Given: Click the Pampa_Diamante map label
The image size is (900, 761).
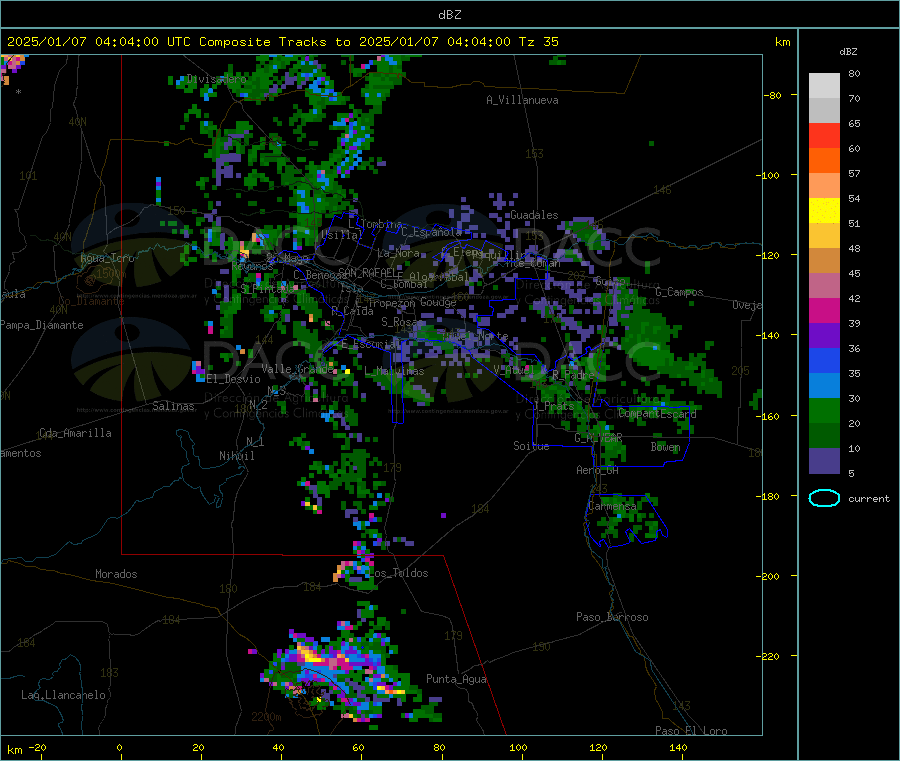Looking at the screenshot, I should 42,325.
